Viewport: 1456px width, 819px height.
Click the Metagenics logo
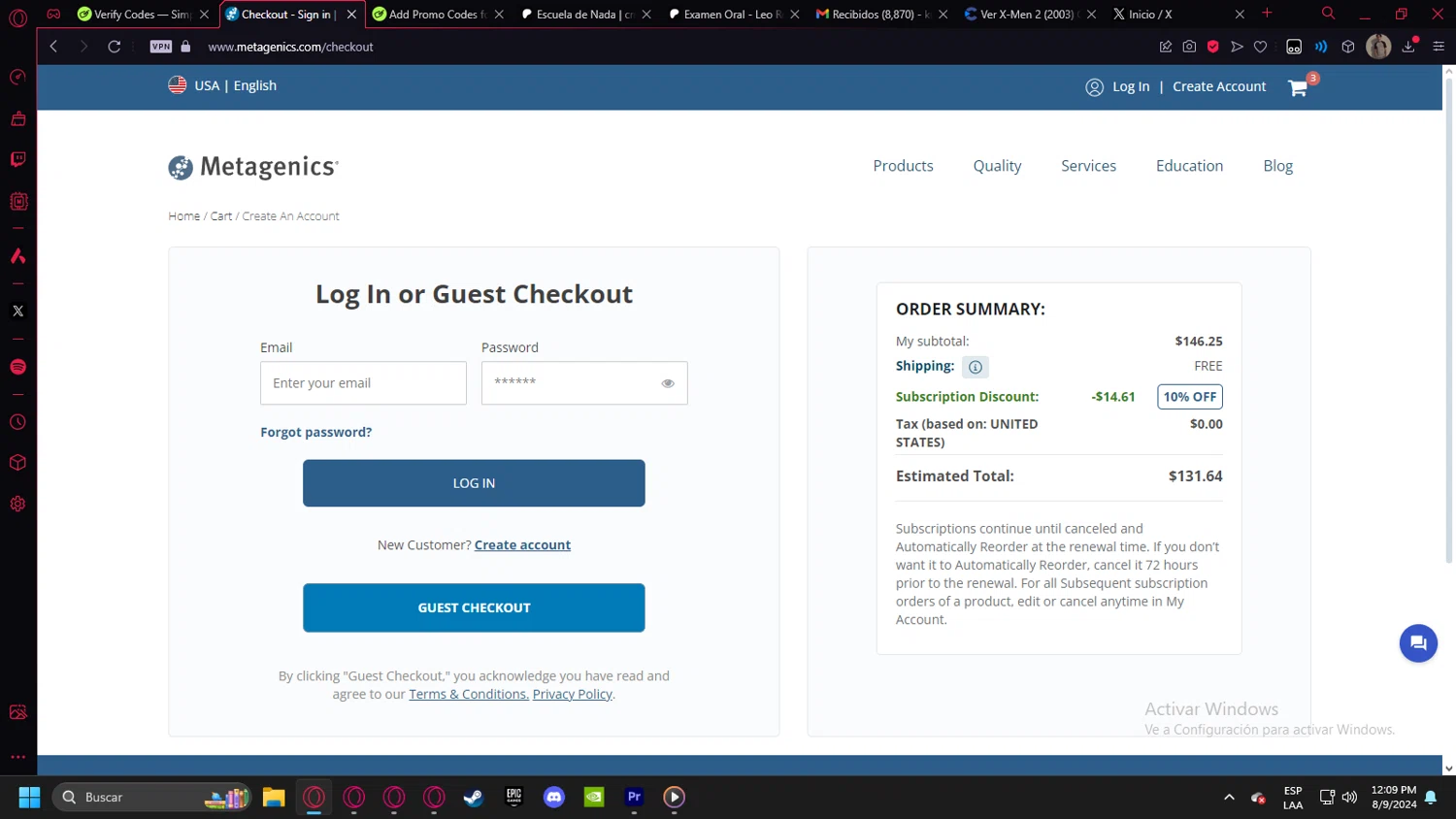(253, 167)
